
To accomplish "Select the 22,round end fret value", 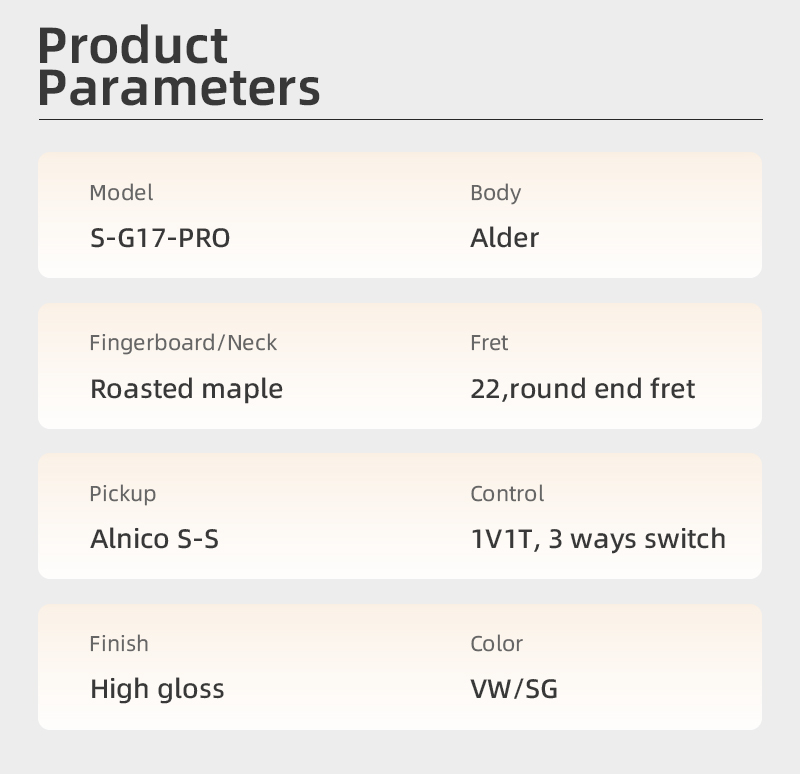I will tap(582, 389).
